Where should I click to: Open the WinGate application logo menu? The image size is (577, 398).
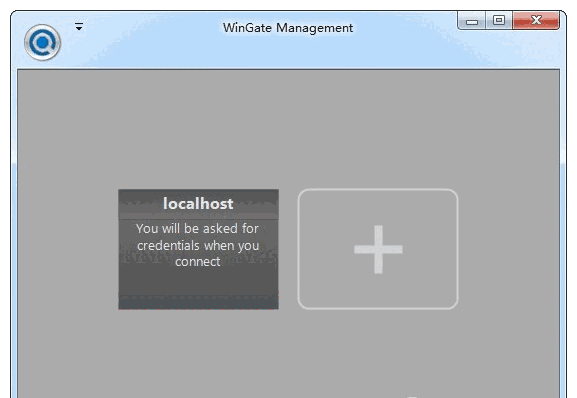tap(42, 42)
